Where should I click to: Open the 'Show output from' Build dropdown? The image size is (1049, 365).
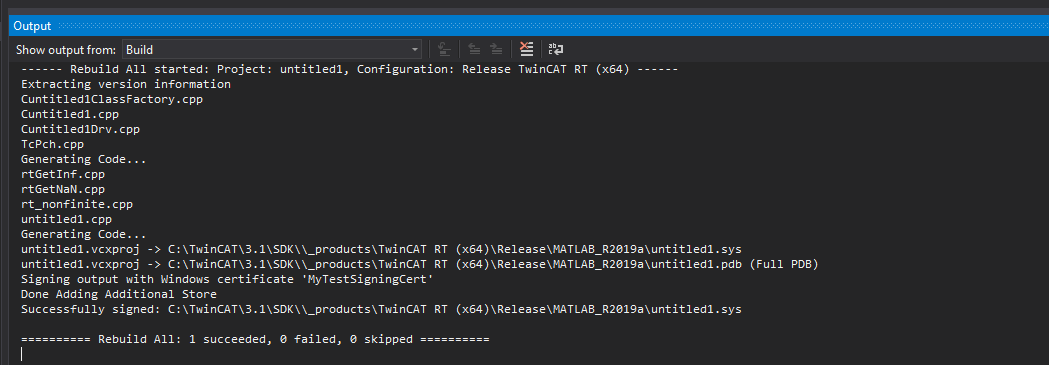(272, 49)
